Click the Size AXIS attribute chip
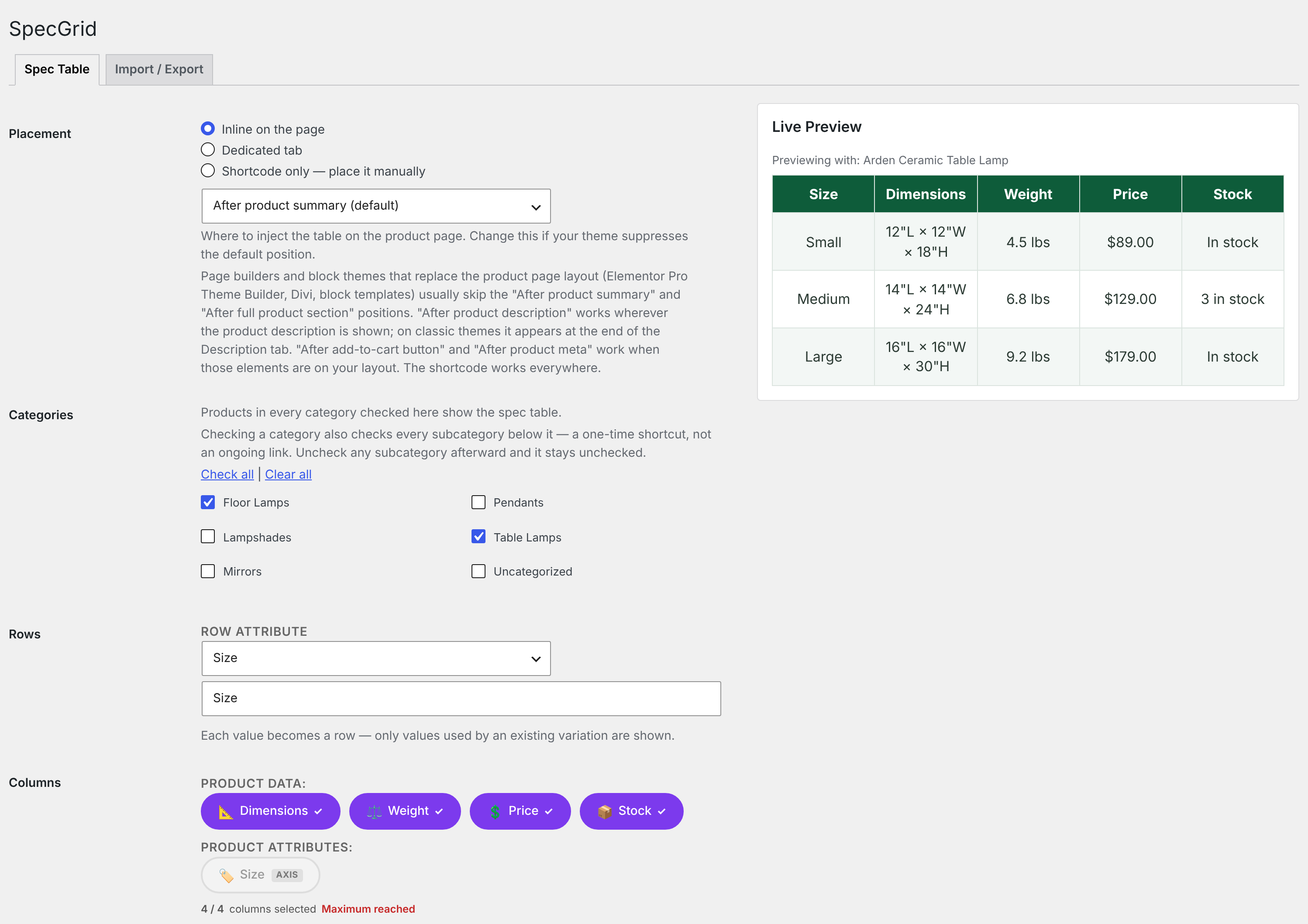Screen dimensions: 1308x924 point(260,875)
